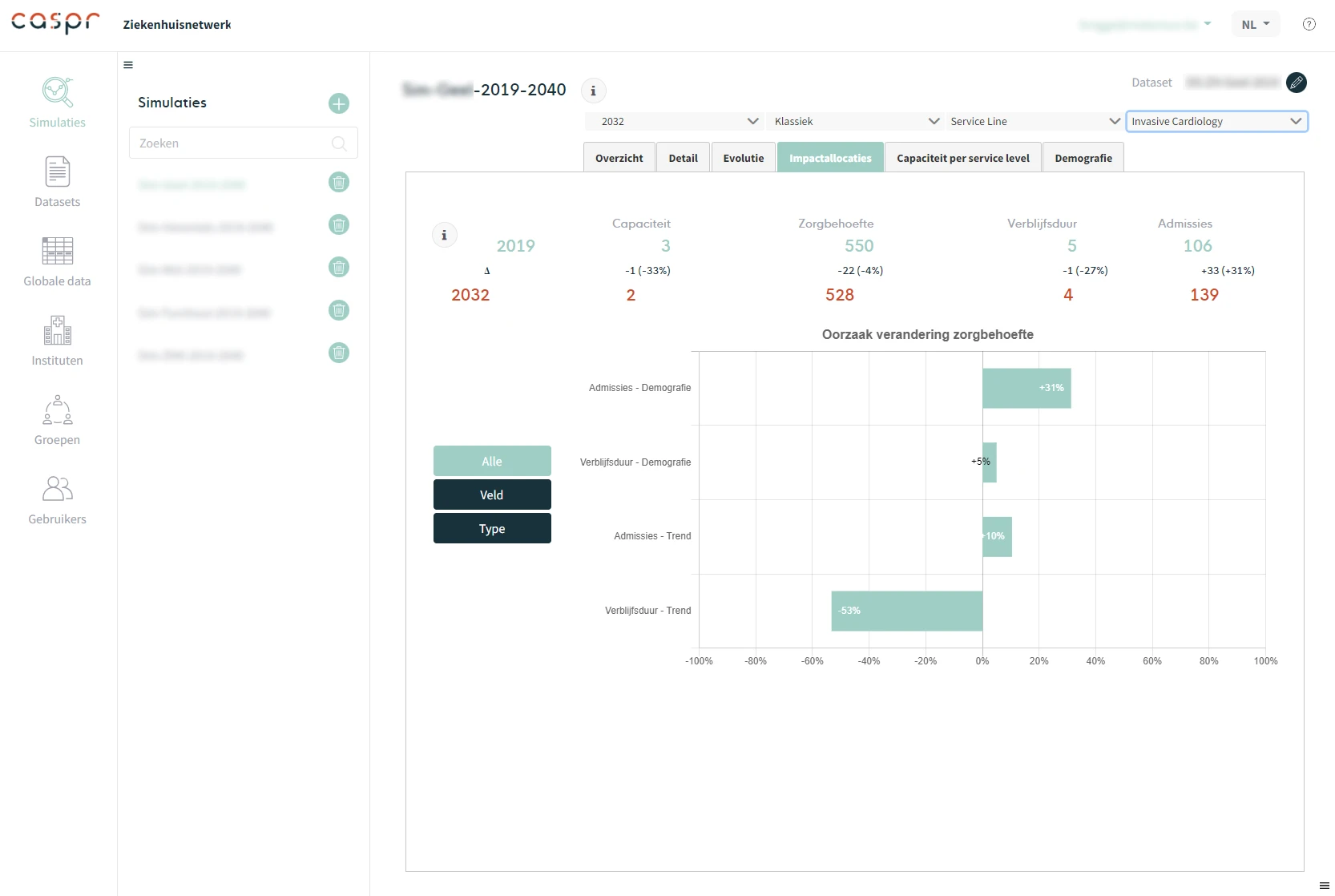The height and width of the screenshot is (896, 1335).
Task: Open the Invasive Cardiology dropdown
Action: click(1216, 121)
